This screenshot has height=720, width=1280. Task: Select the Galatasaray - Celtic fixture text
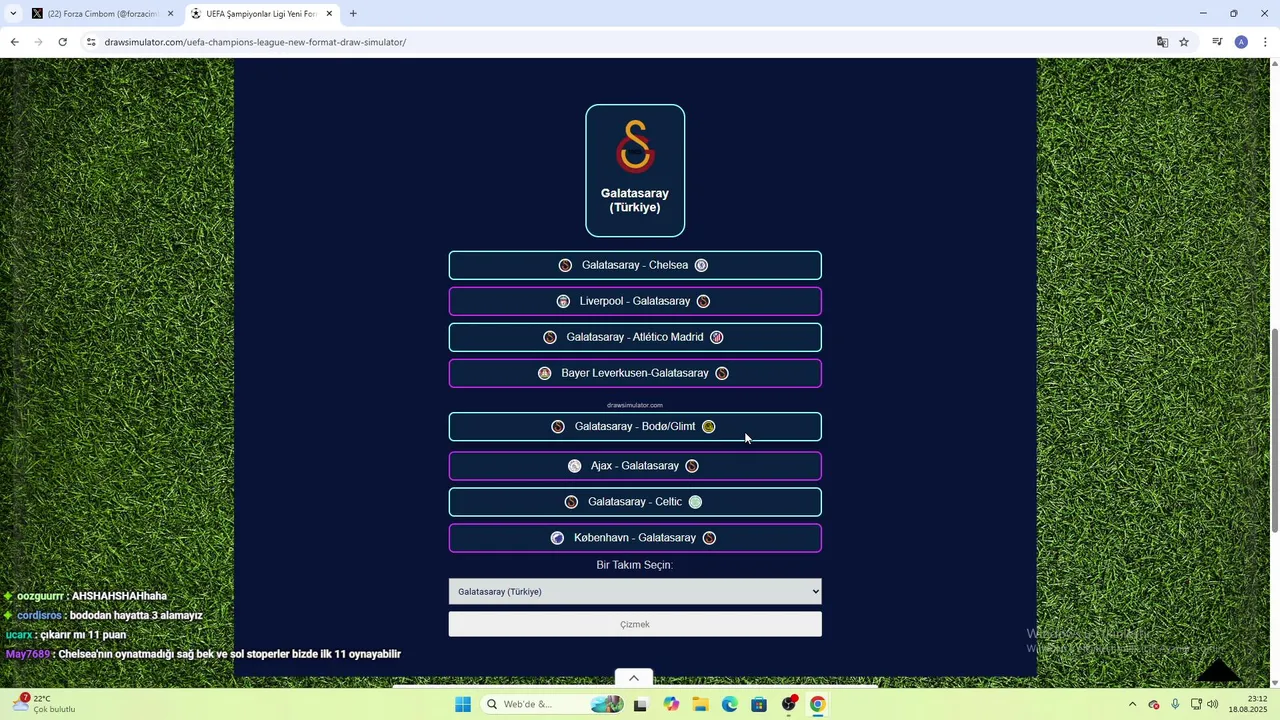click(635, 502)
